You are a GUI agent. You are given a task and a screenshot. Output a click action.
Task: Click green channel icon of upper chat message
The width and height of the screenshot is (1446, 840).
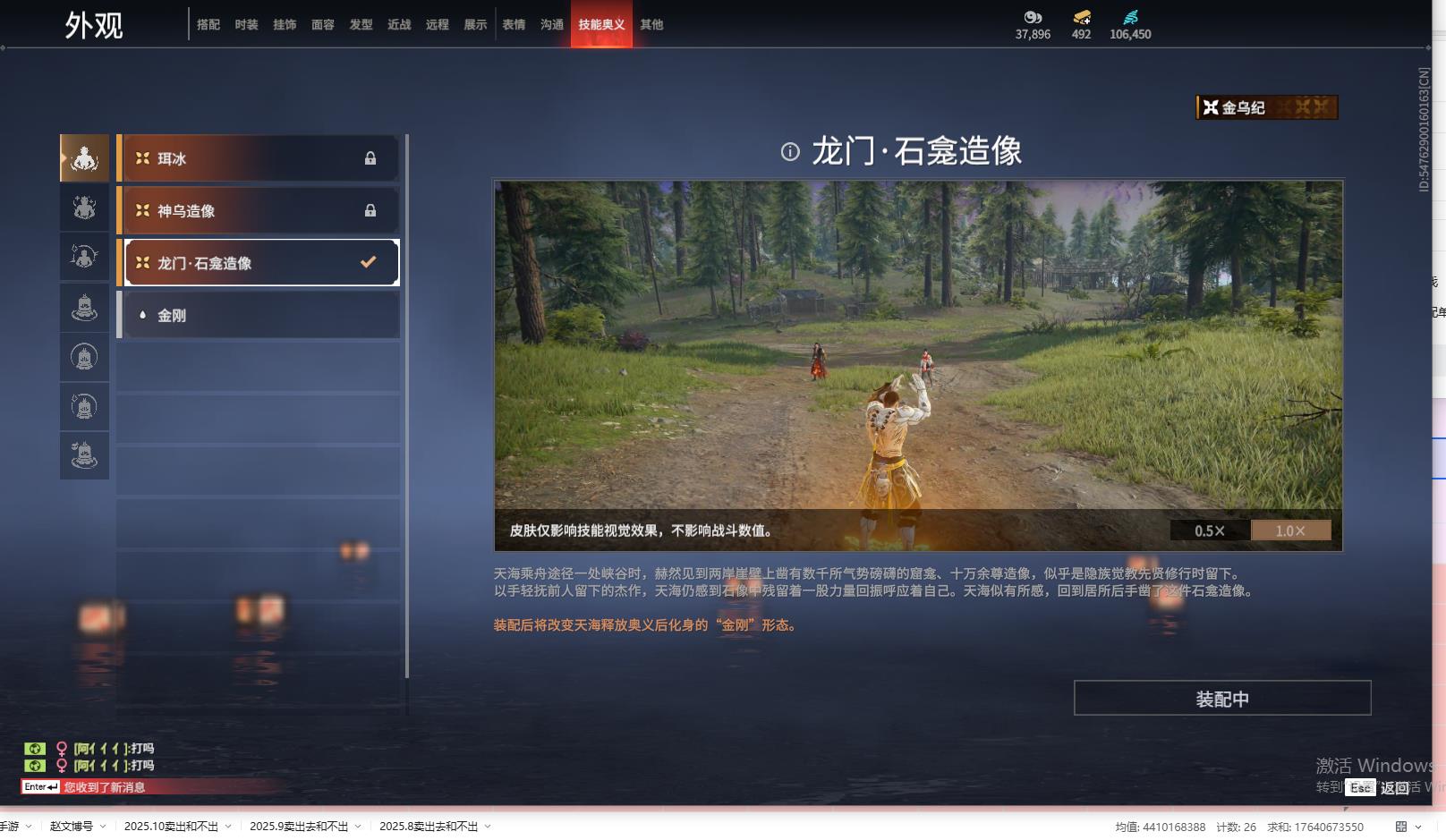coord(34,749)
